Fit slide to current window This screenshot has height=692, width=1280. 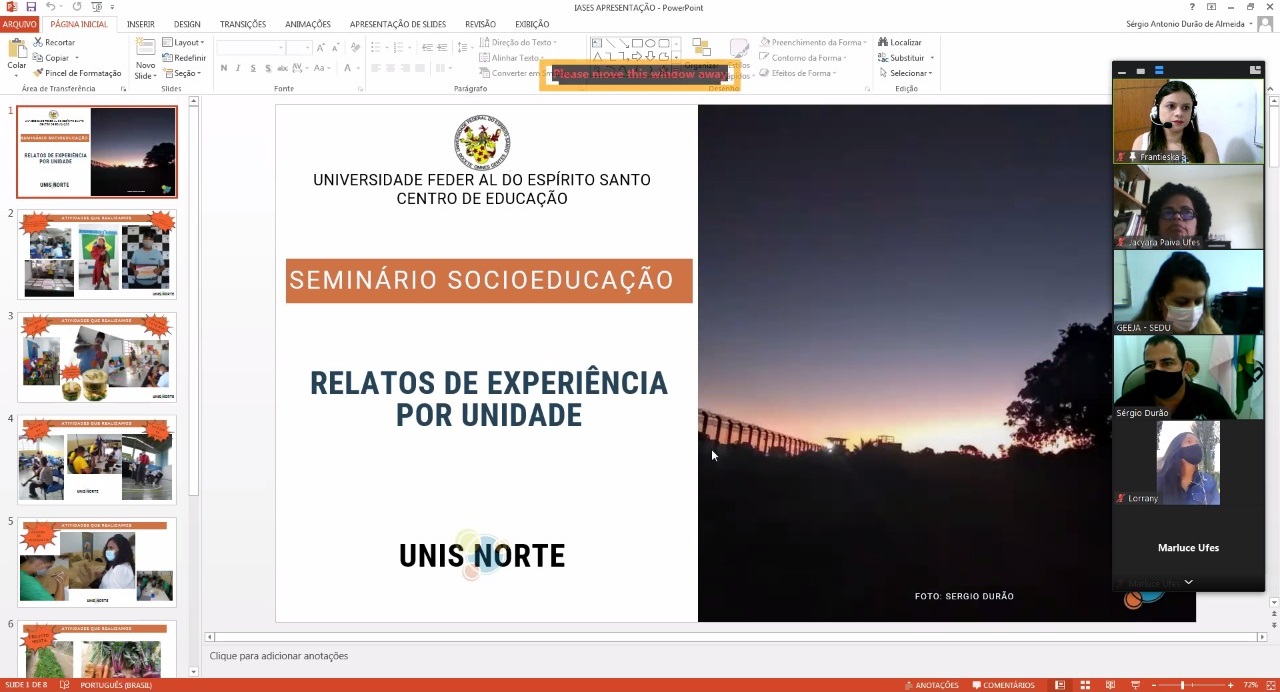(x=1271, y=685)
